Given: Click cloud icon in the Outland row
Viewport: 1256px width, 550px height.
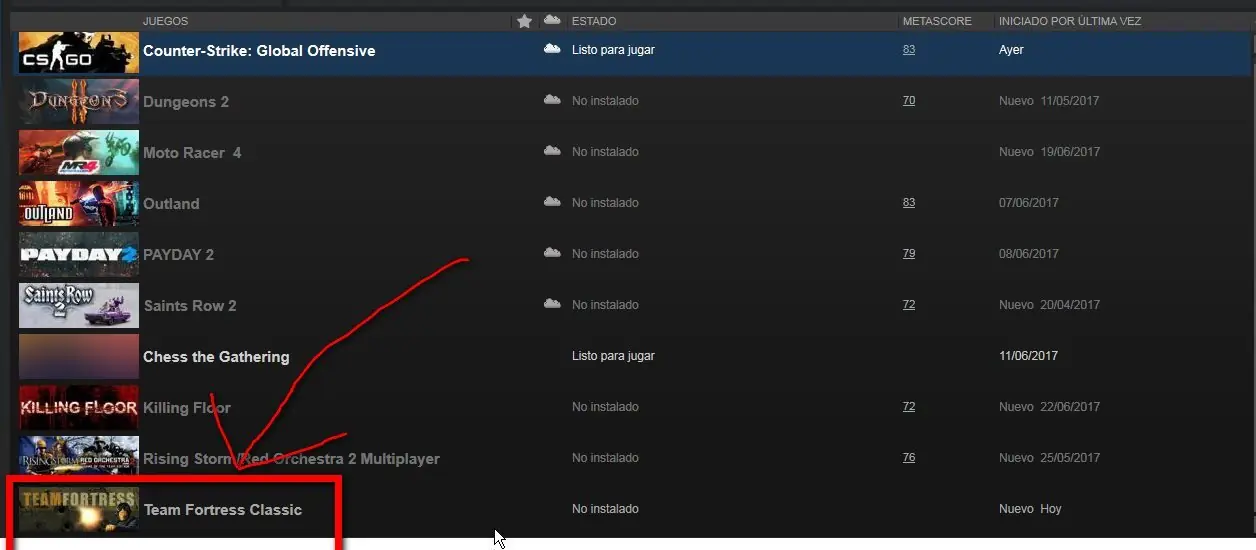Looking at the screenshot, I should [552, 202].
